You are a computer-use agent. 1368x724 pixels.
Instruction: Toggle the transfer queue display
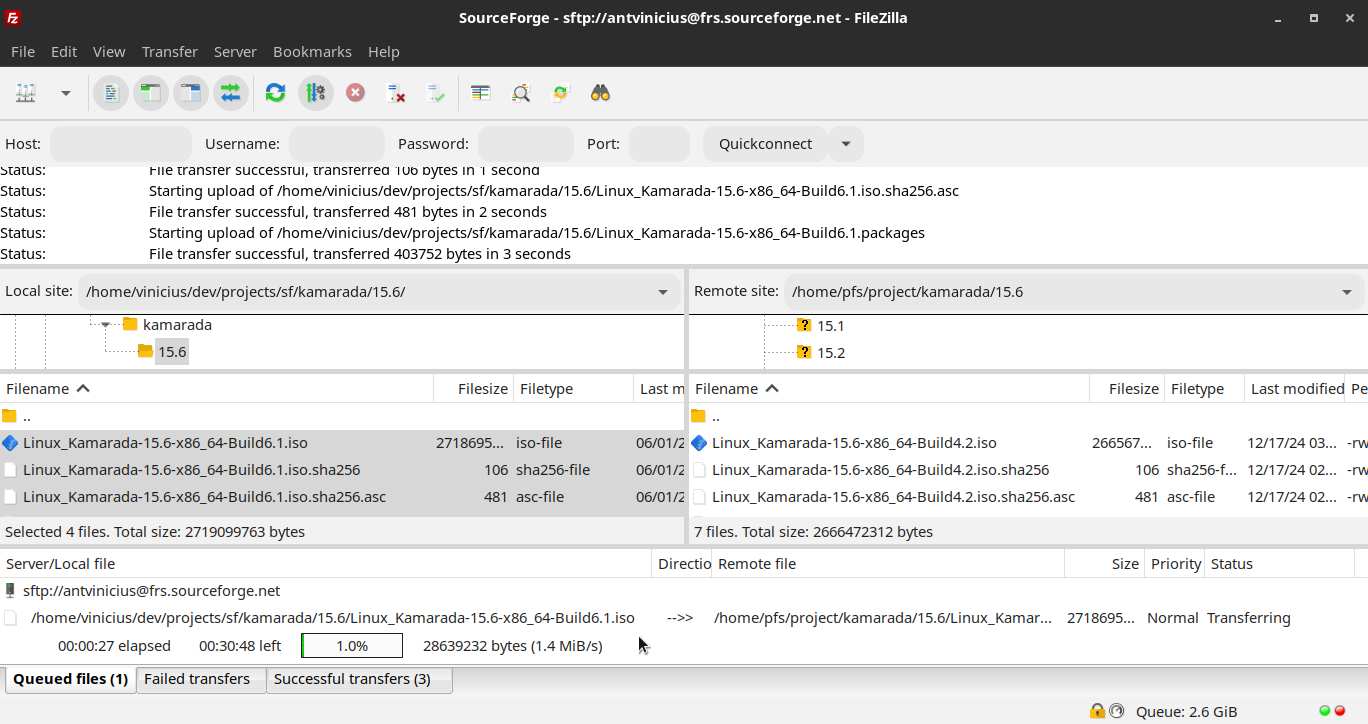[x=230, y=93]
